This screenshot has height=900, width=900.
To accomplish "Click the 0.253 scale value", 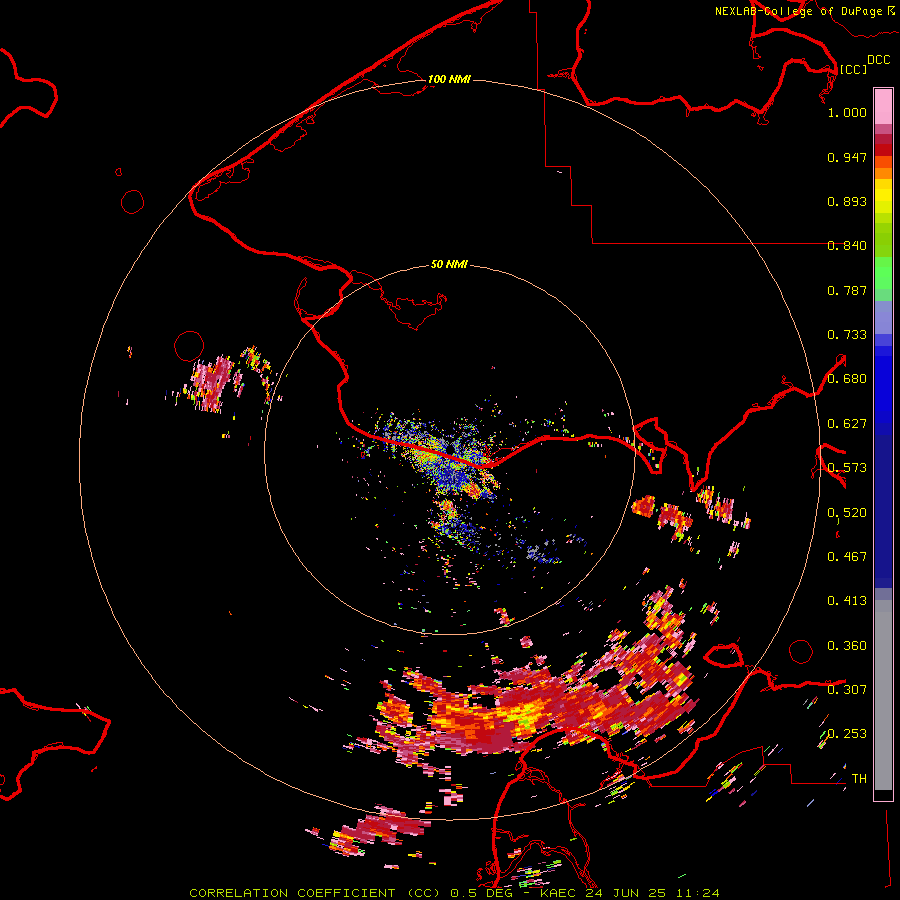I will pos(847,734).
